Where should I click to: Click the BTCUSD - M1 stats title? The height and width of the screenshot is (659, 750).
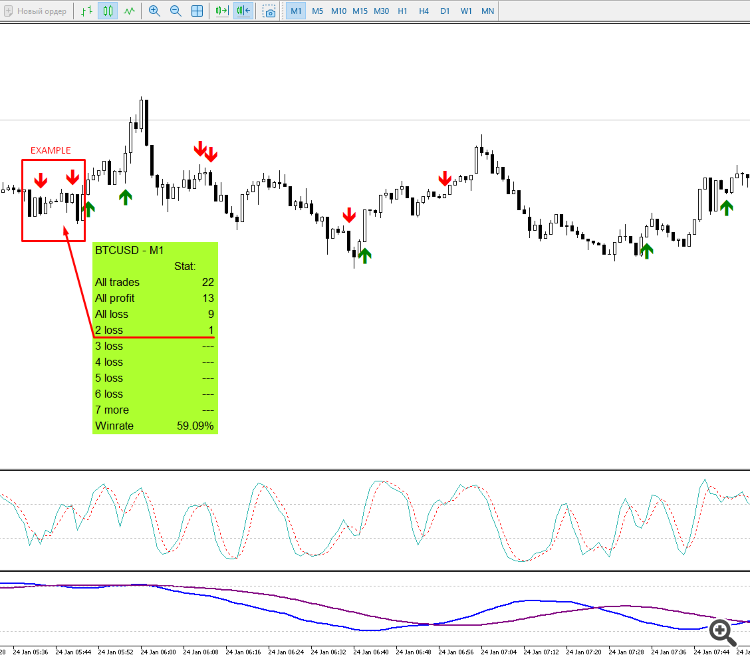point(129,250)
